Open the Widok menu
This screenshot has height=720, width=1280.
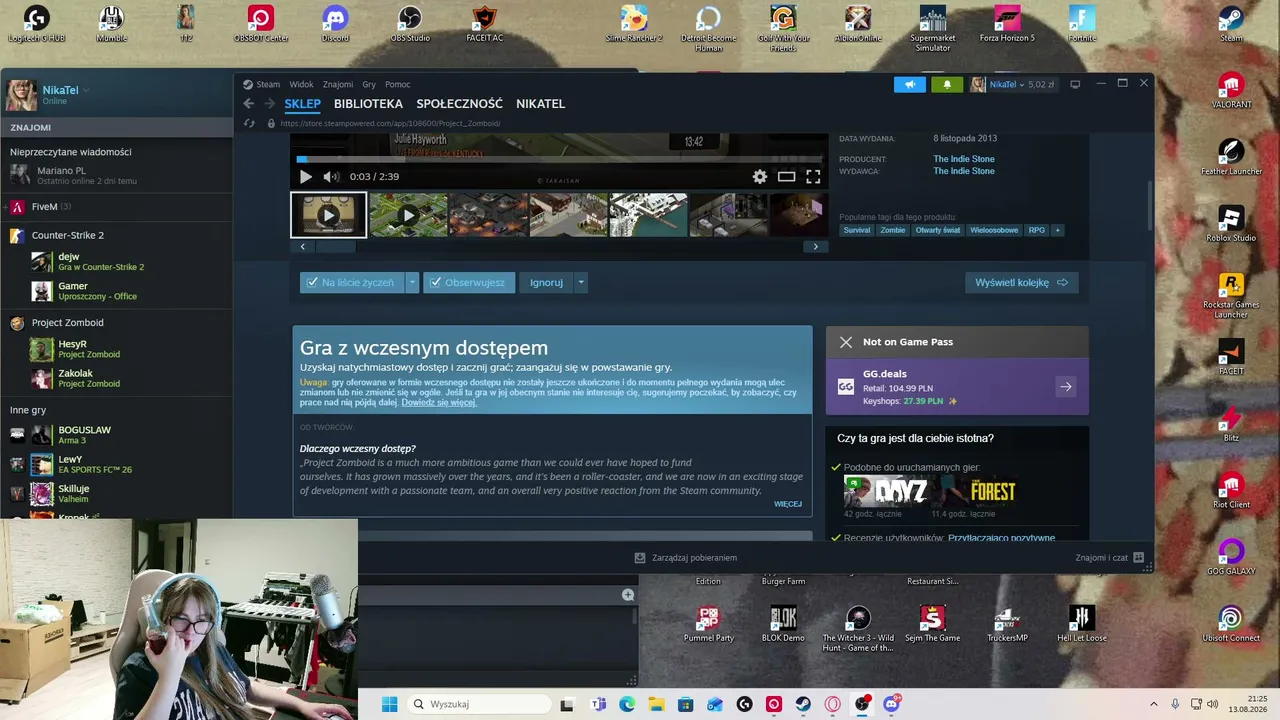[x=301, y=84]
